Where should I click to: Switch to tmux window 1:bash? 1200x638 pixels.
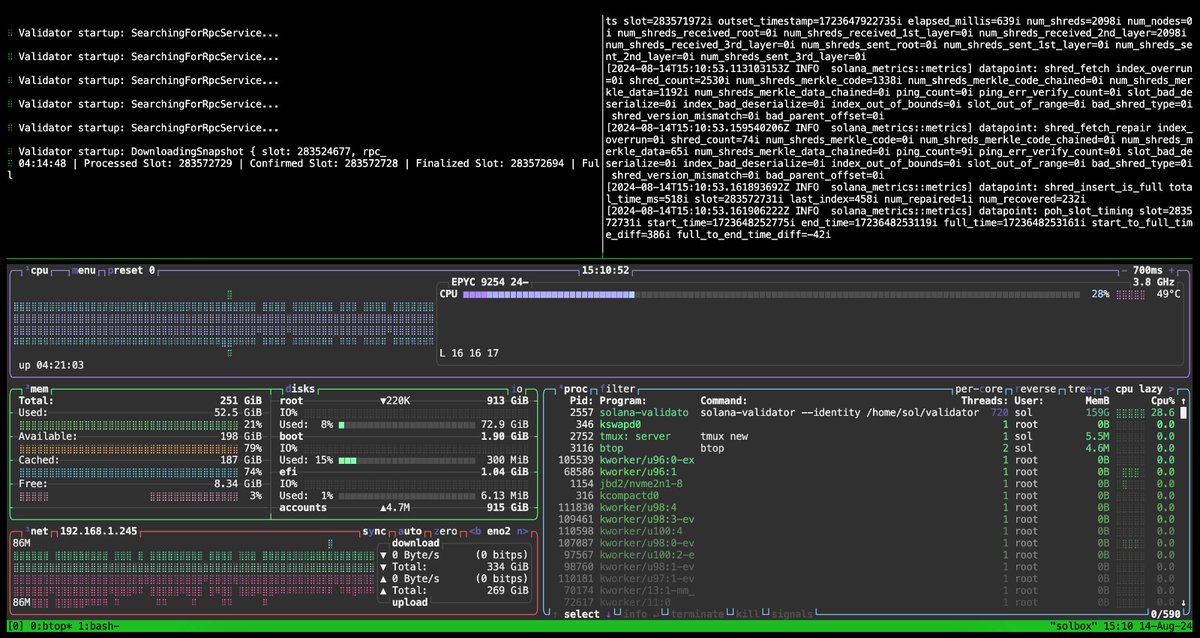tap(98, 626)
